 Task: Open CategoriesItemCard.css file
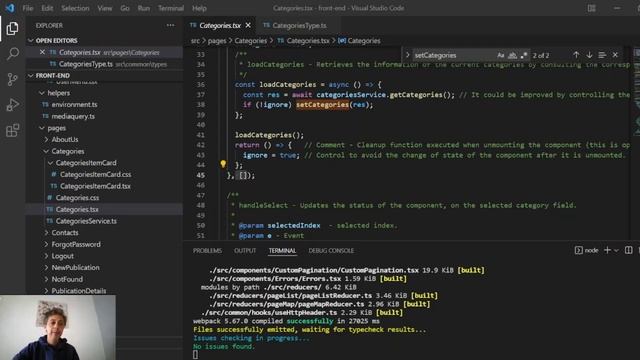96,174
